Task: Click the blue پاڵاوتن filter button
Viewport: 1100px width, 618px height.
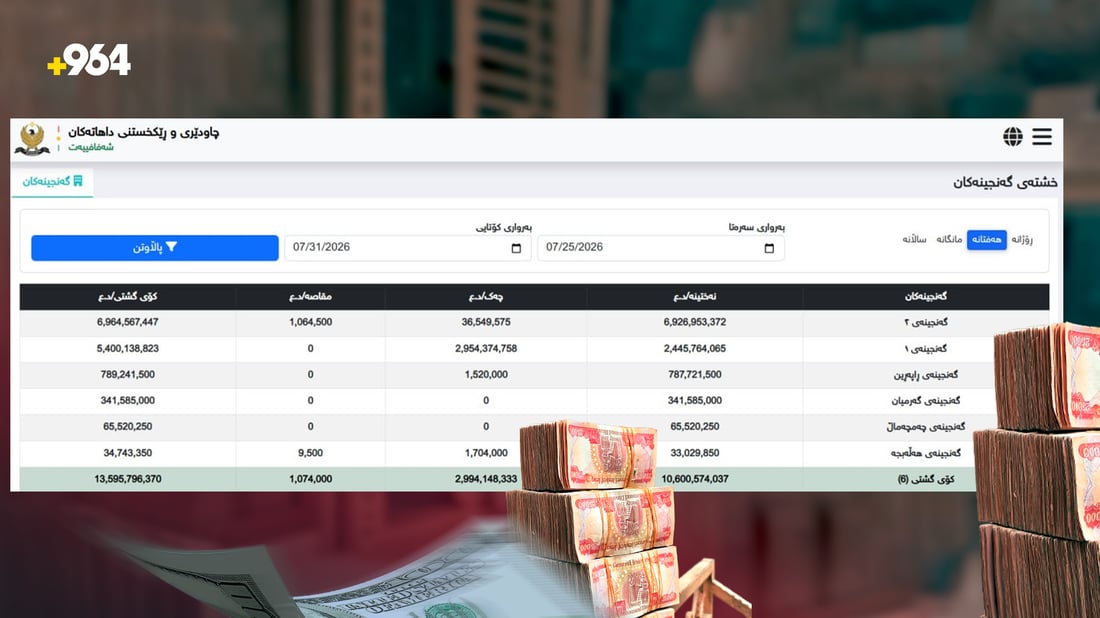Action: (x=155, y=248)
